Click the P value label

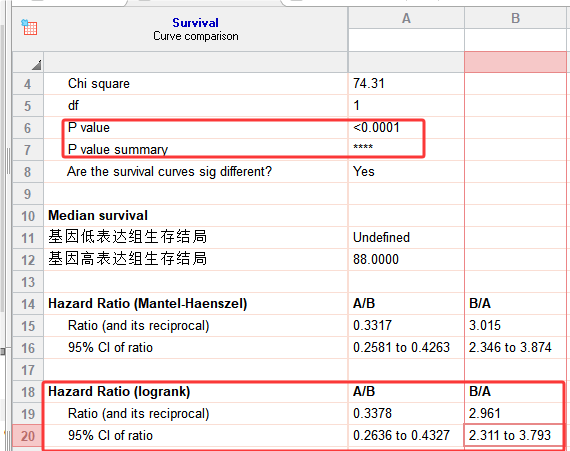pos(89,128)
